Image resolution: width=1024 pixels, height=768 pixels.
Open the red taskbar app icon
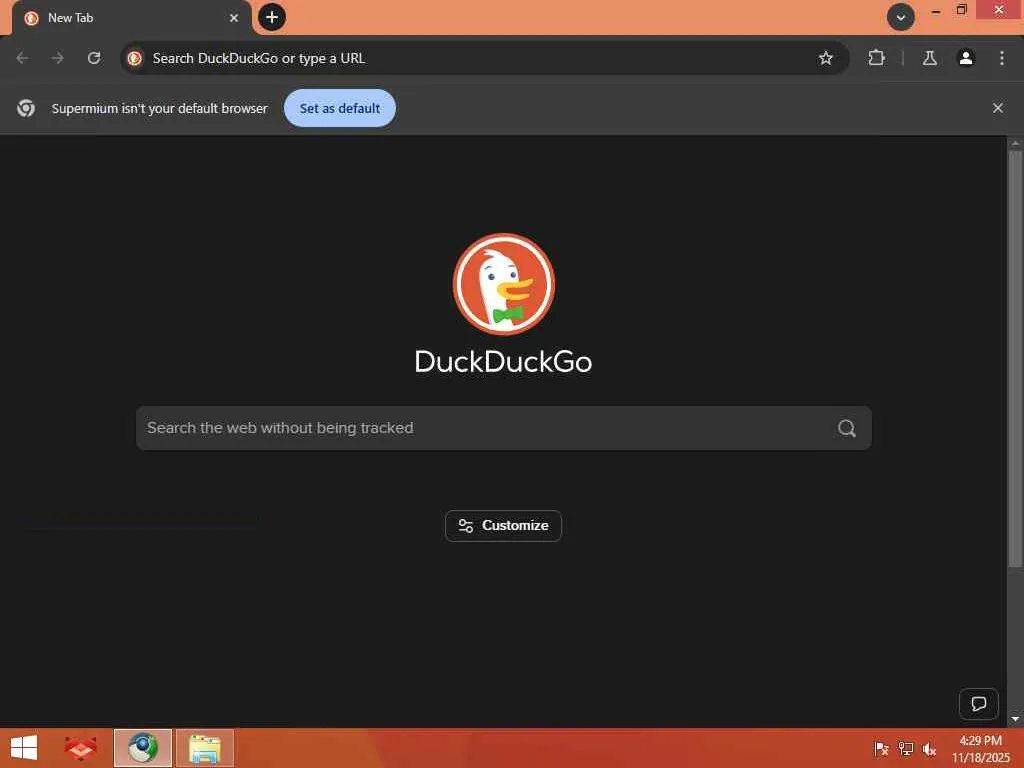80,748
